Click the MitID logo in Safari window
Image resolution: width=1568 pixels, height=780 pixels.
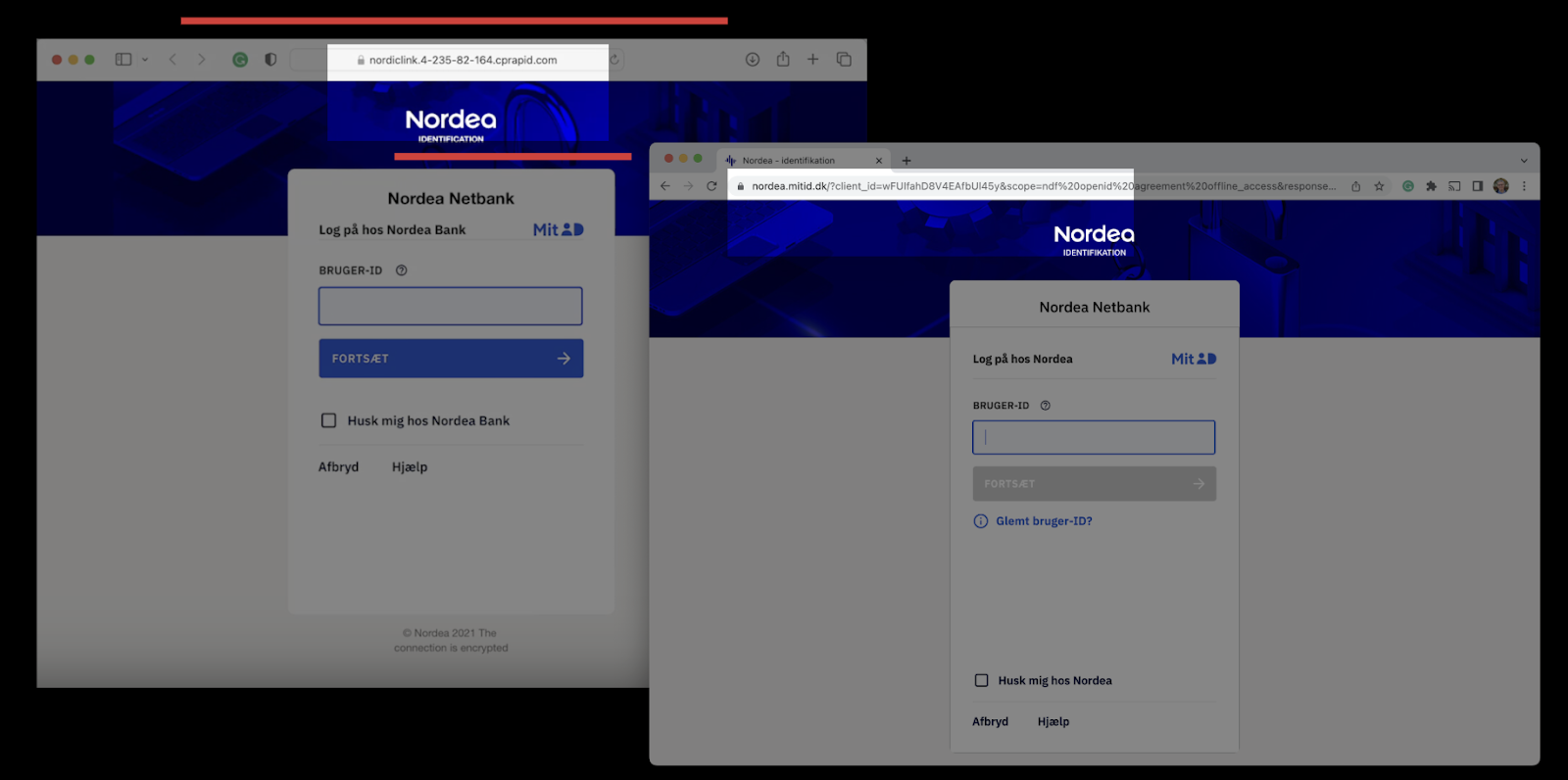tap(559, 229)
